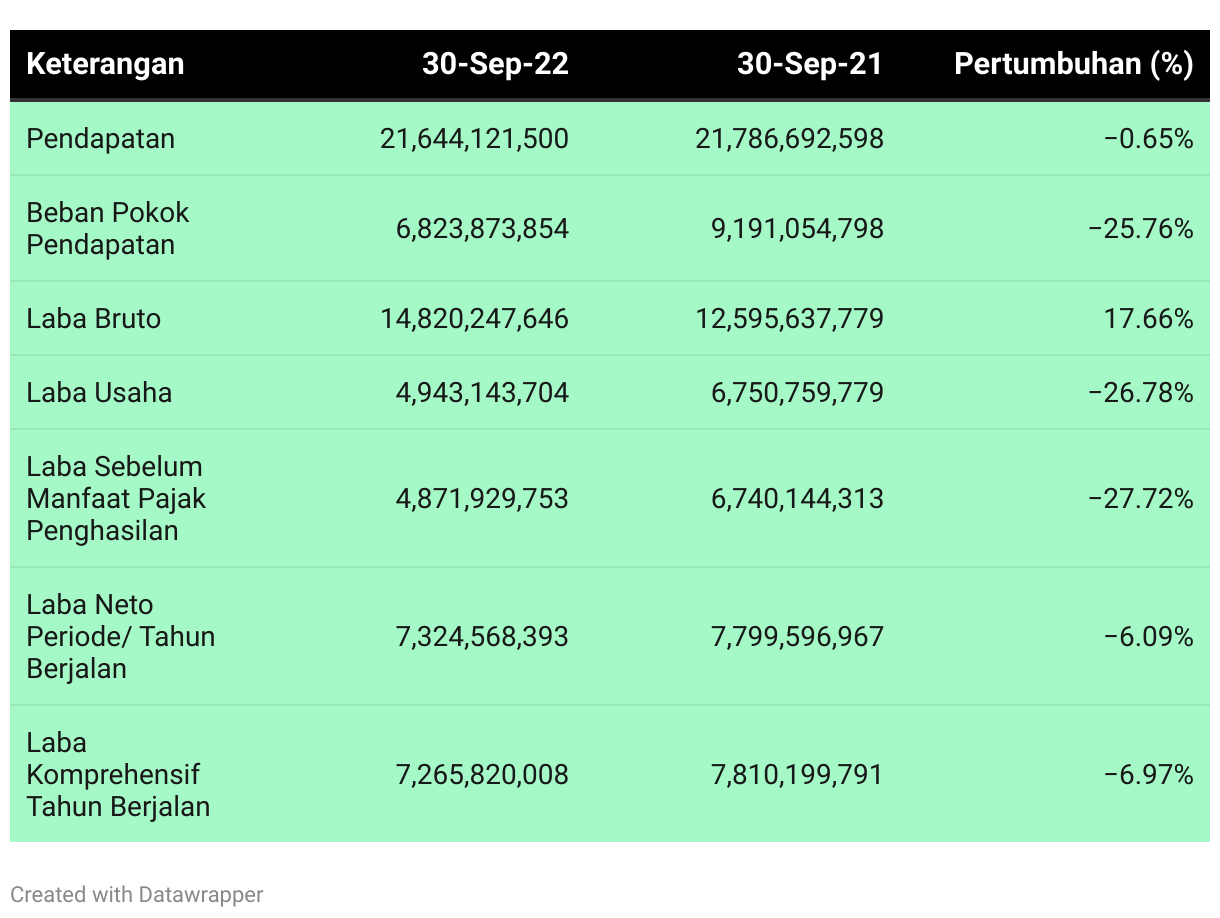1220x918 pixels.
Task: Select Laba Neto Periode/ Tahun Berjalan label
Action: pyautogui.click(x=121, y=636)
